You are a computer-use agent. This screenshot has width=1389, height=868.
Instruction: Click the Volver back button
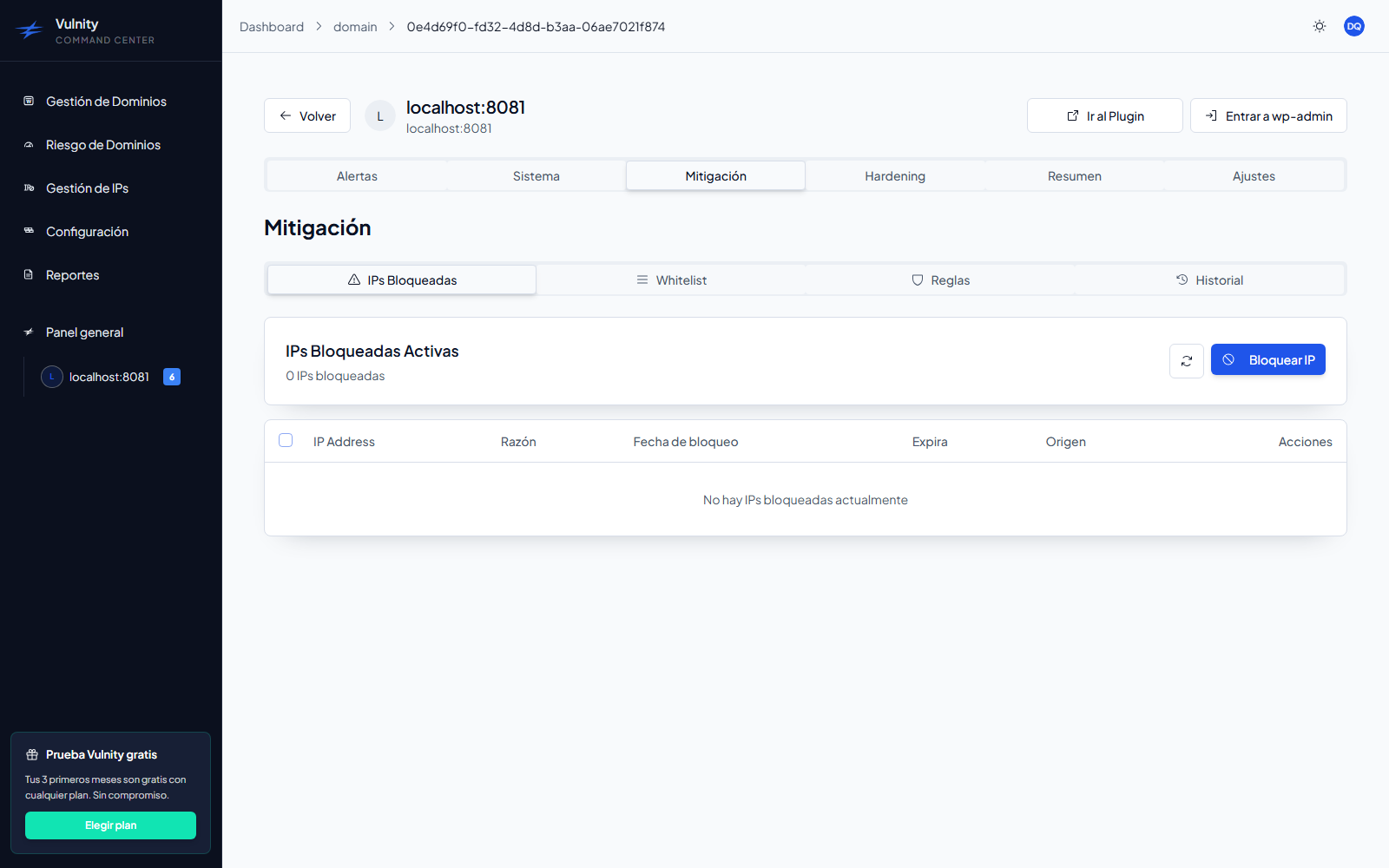pos(307,115)
